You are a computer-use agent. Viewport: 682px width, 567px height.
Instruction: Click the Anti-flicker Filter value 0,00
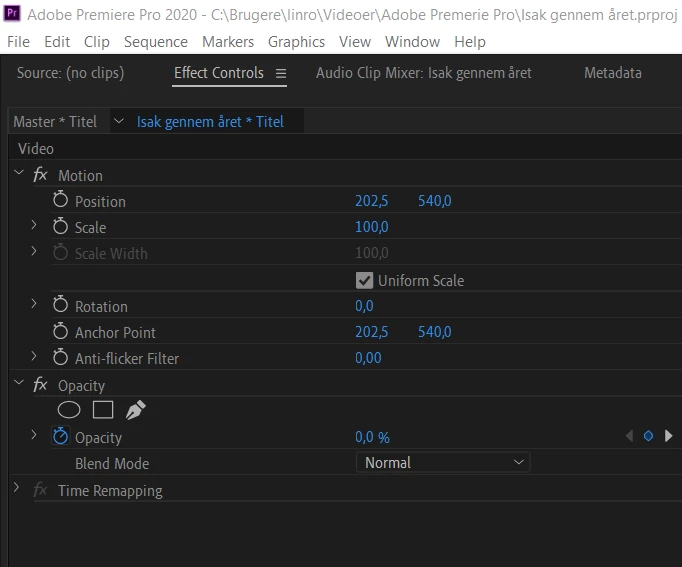point(368,358)
